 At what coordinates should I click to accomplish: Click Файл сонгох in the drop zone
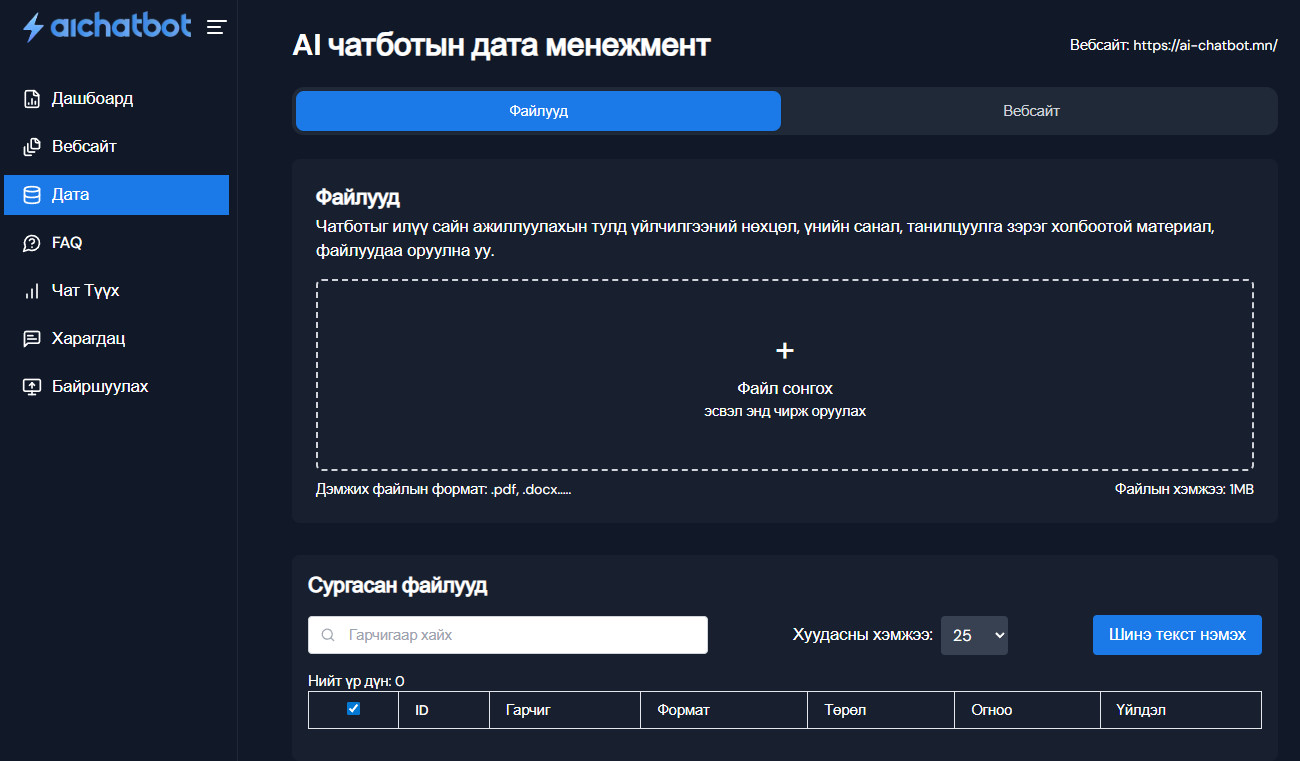coord(785,388)
